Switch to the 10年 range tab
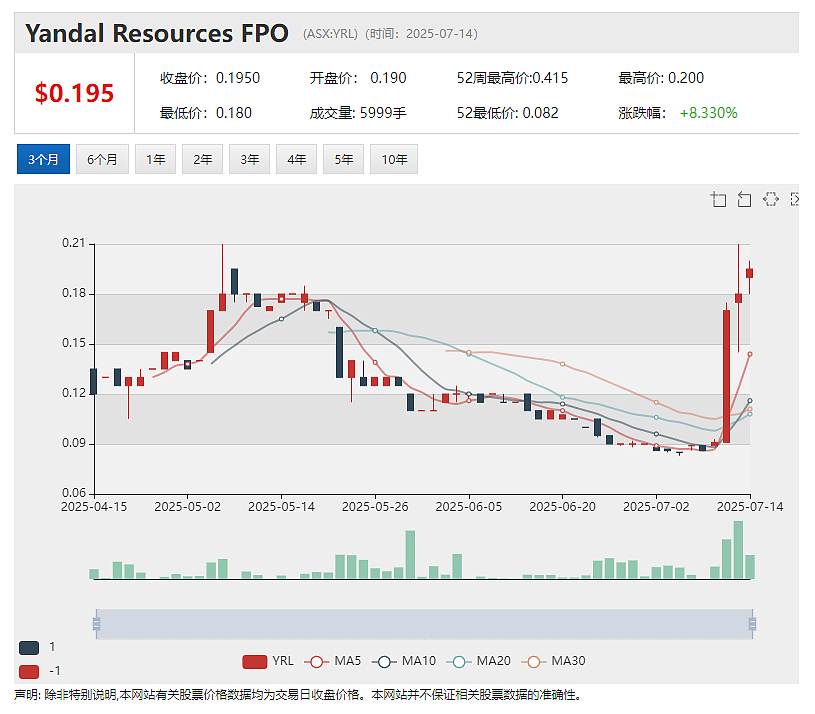 [394, 159]
